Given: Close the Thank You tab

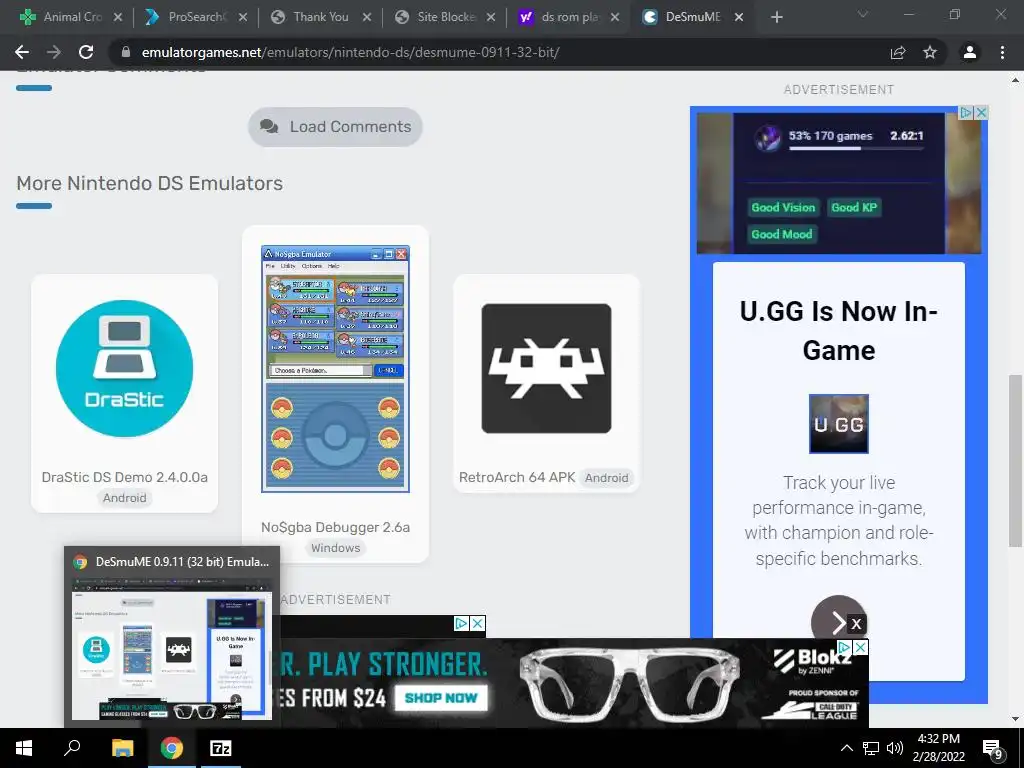Looking at the screenshot, I should 366,17.
